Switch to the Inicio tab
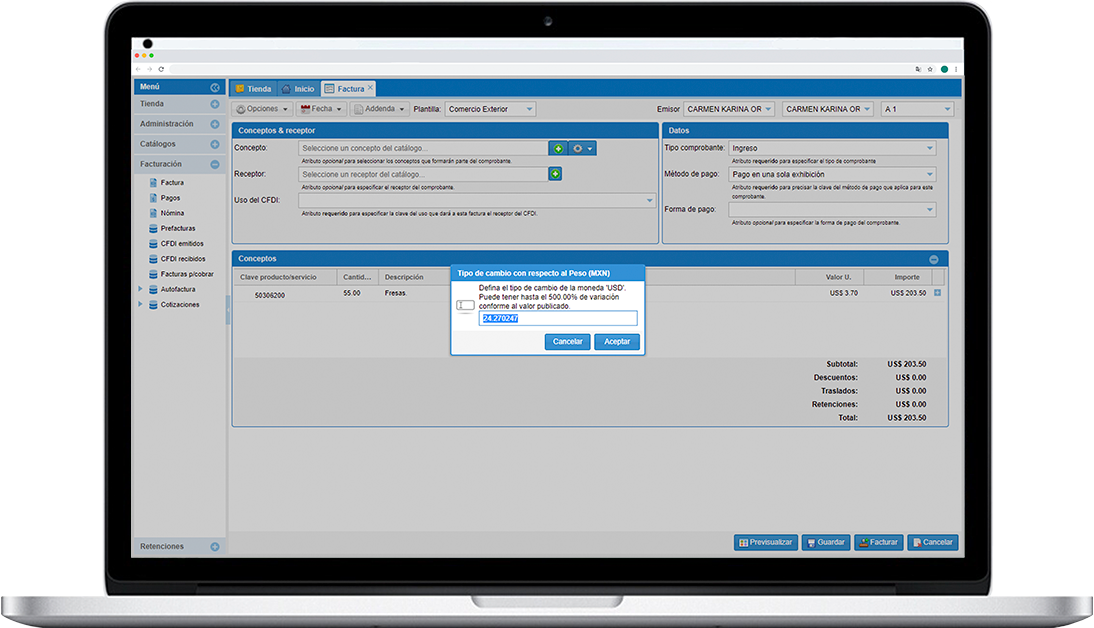Image resolution: width=1094 pixels, height=628 pixels. point(297,89)
